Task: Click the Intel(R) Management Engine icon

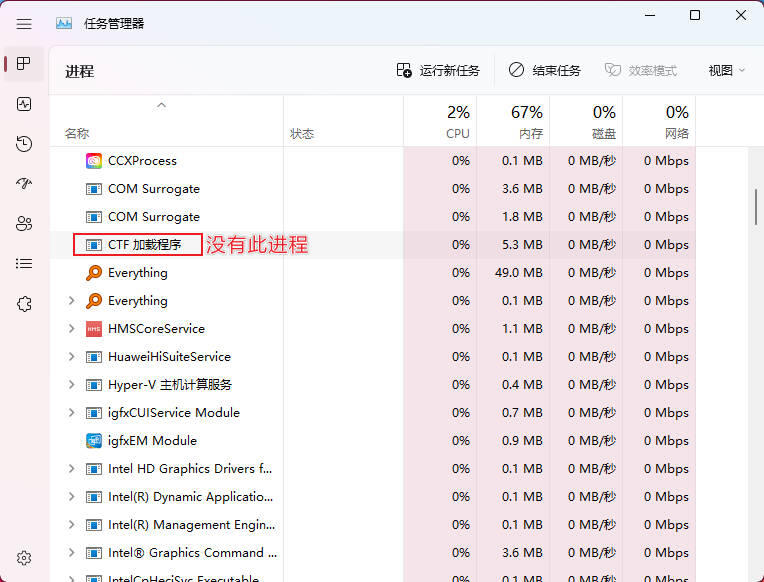Action: [x=94, y=525]
